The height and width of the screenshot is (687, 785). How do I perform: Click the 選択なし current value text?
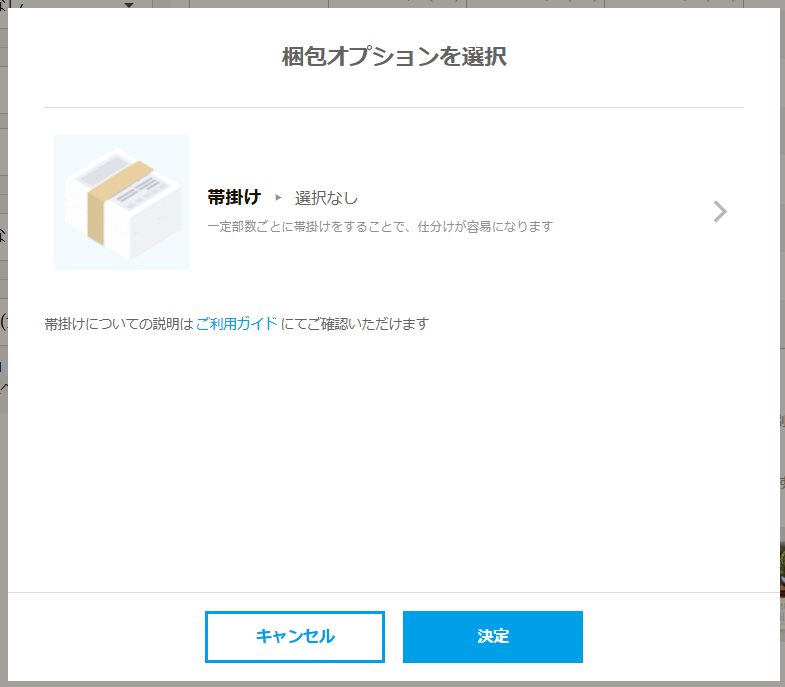(326, 198)
